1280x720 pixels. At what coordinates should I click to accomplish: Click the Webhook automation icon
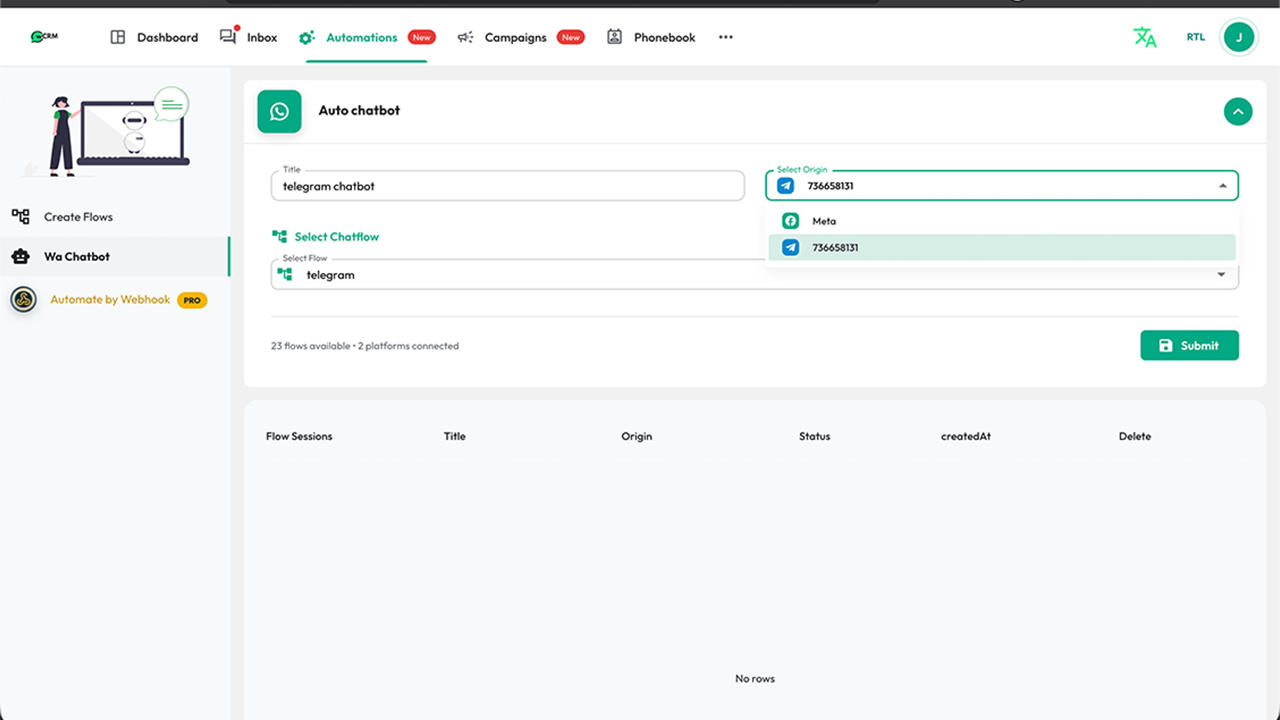click(x=23, y=299)
